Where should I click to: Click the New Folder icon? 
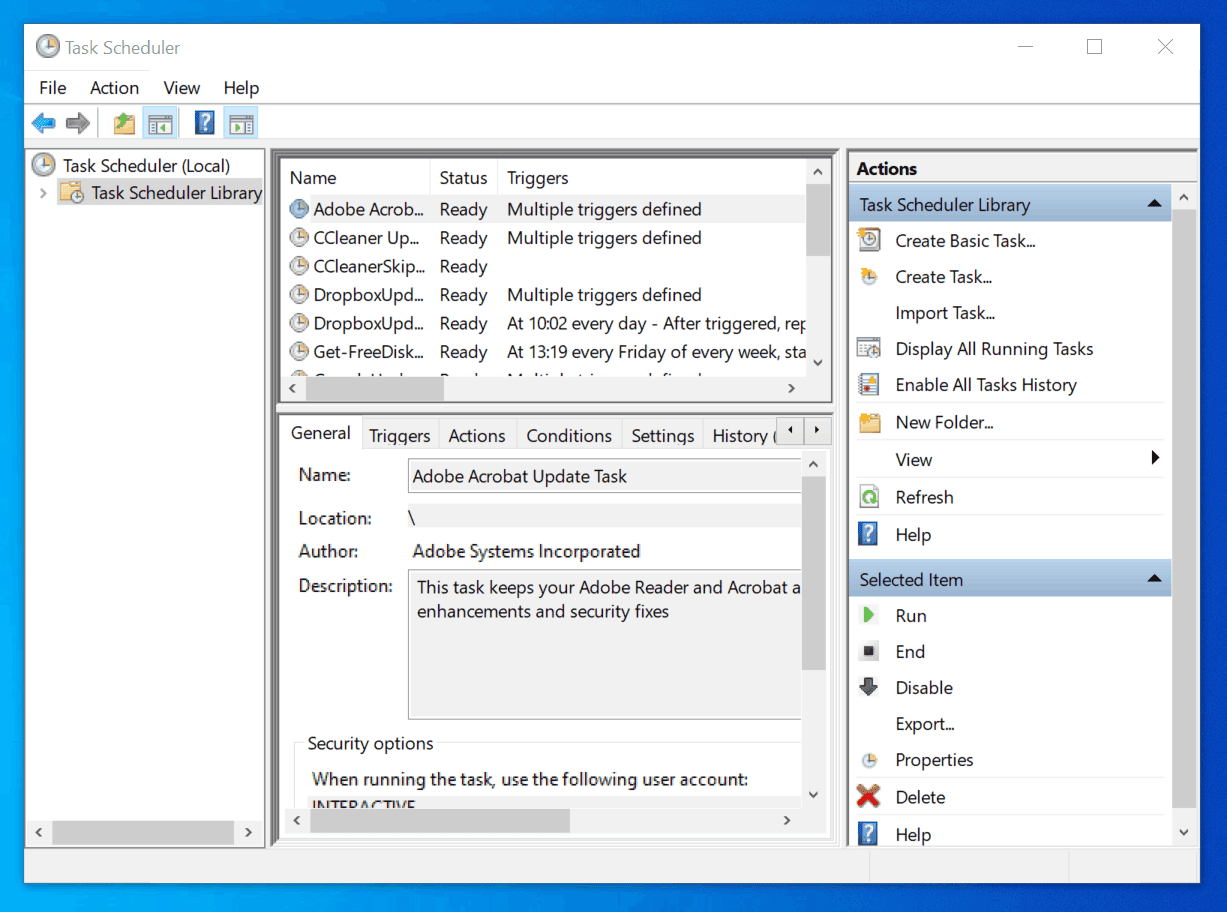870,422
